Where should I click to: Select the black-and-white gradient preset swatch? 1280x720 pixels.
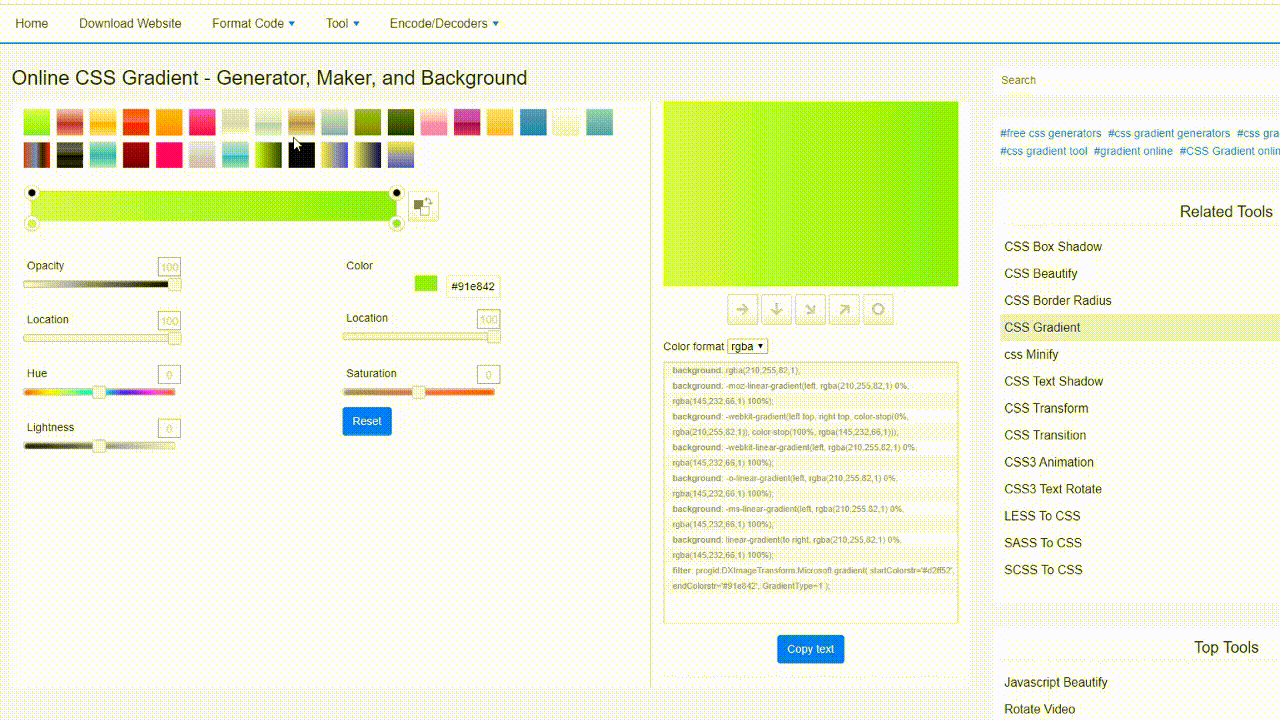tap(69, 155)
